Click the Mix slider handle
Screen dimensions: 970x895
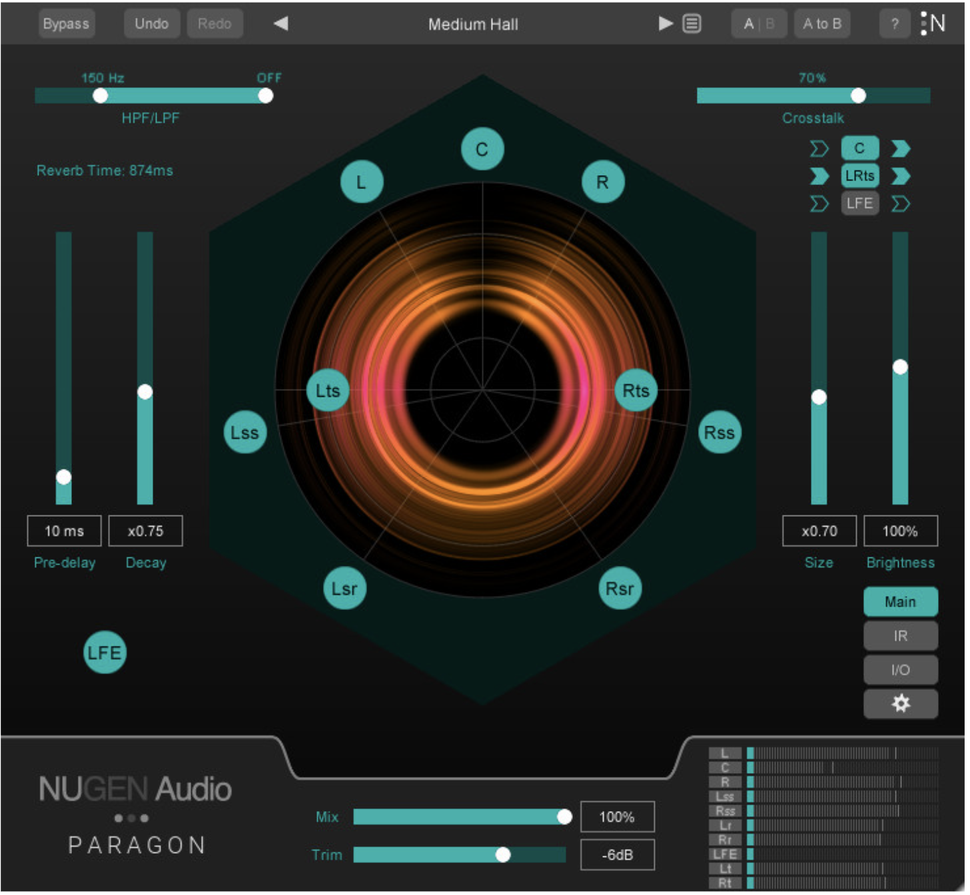[x=565, y=817]
